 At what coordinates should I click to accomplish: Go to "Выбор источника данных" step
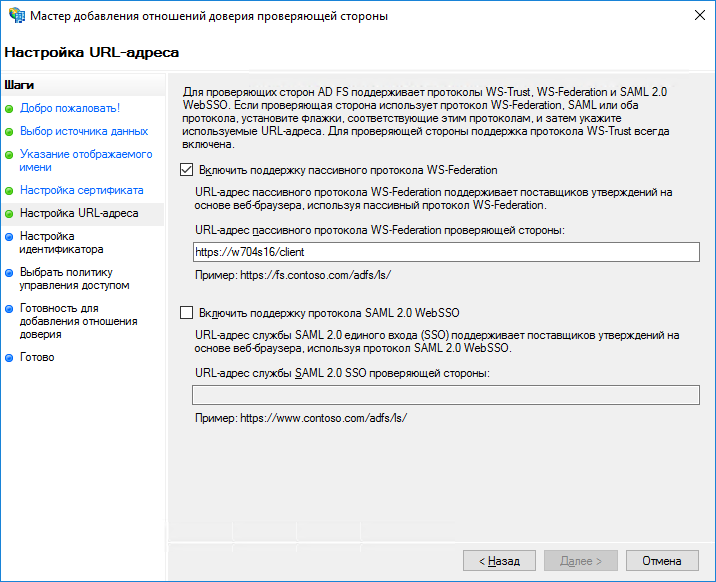tap(84, 131)
